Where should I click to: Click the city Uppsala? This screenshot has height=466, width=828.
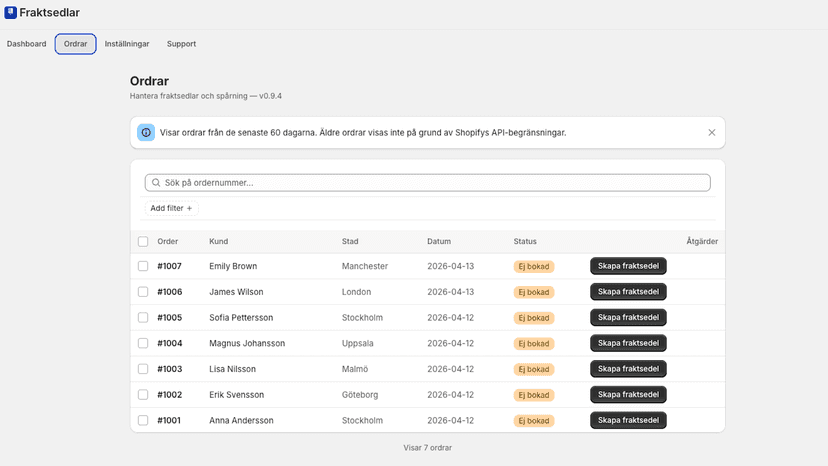357,343
